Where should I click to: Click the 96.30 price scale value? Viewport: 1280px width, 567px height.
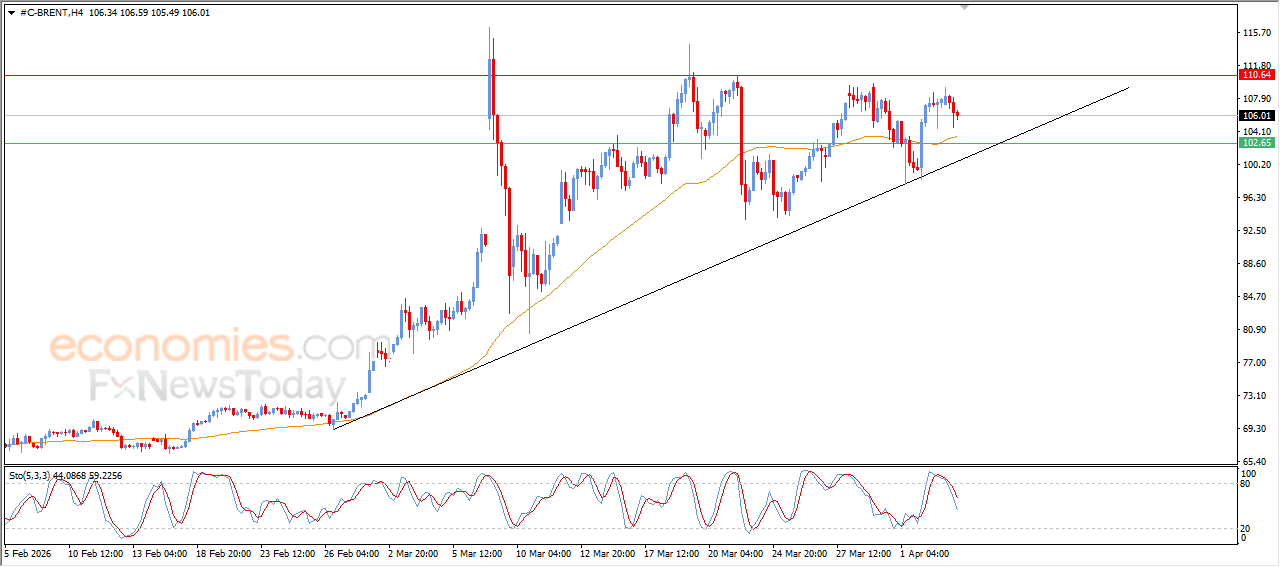[x=1254, y=198]
